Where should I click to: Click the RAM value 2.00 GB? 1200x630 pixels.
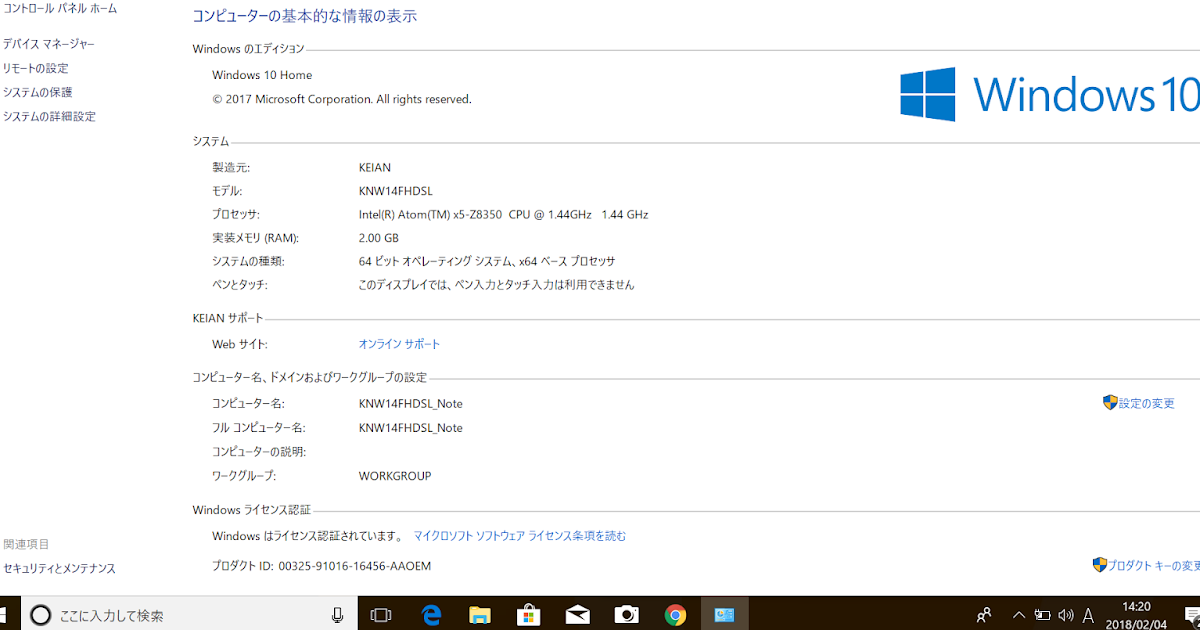[379, 238]
